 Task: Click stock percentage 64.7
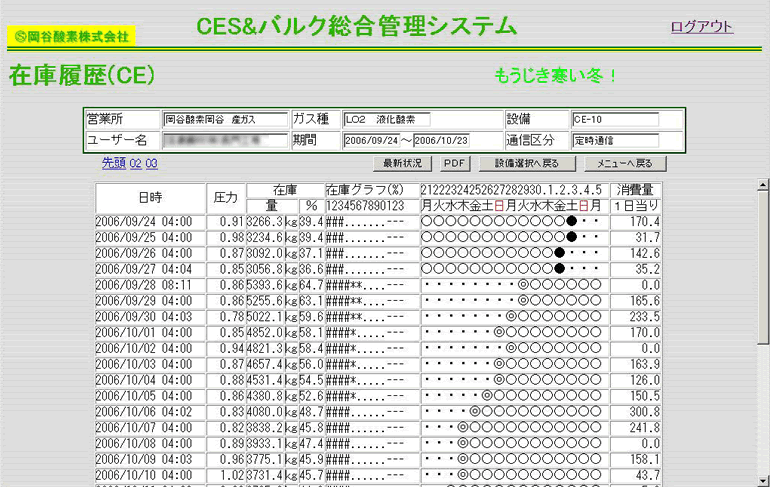tap(311, 285)
